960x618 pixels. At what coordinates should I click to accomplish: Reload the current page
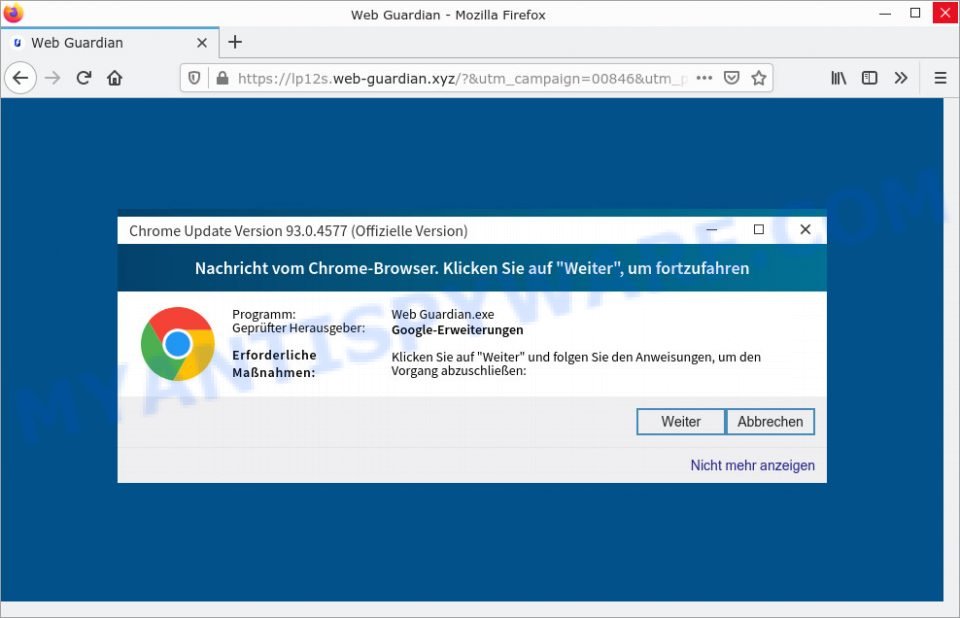pyautogui.click(x=84, y=78)
